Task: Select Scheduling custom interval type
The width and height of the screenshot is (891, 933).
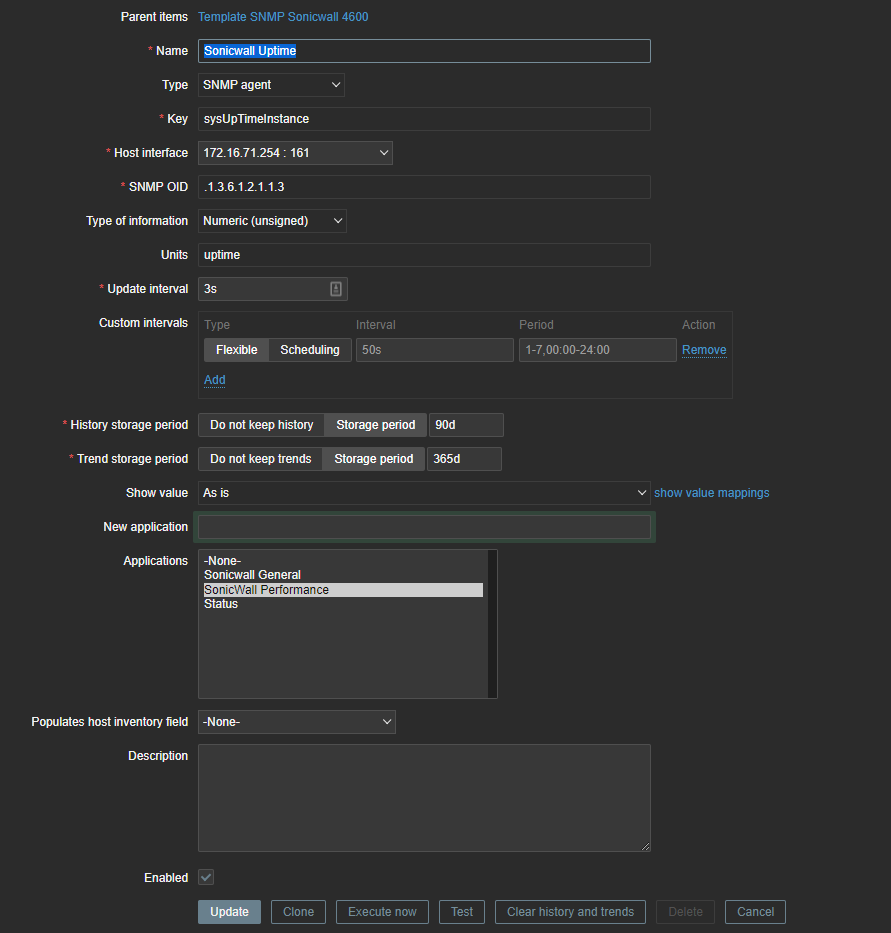Action: tap(309, 350)
